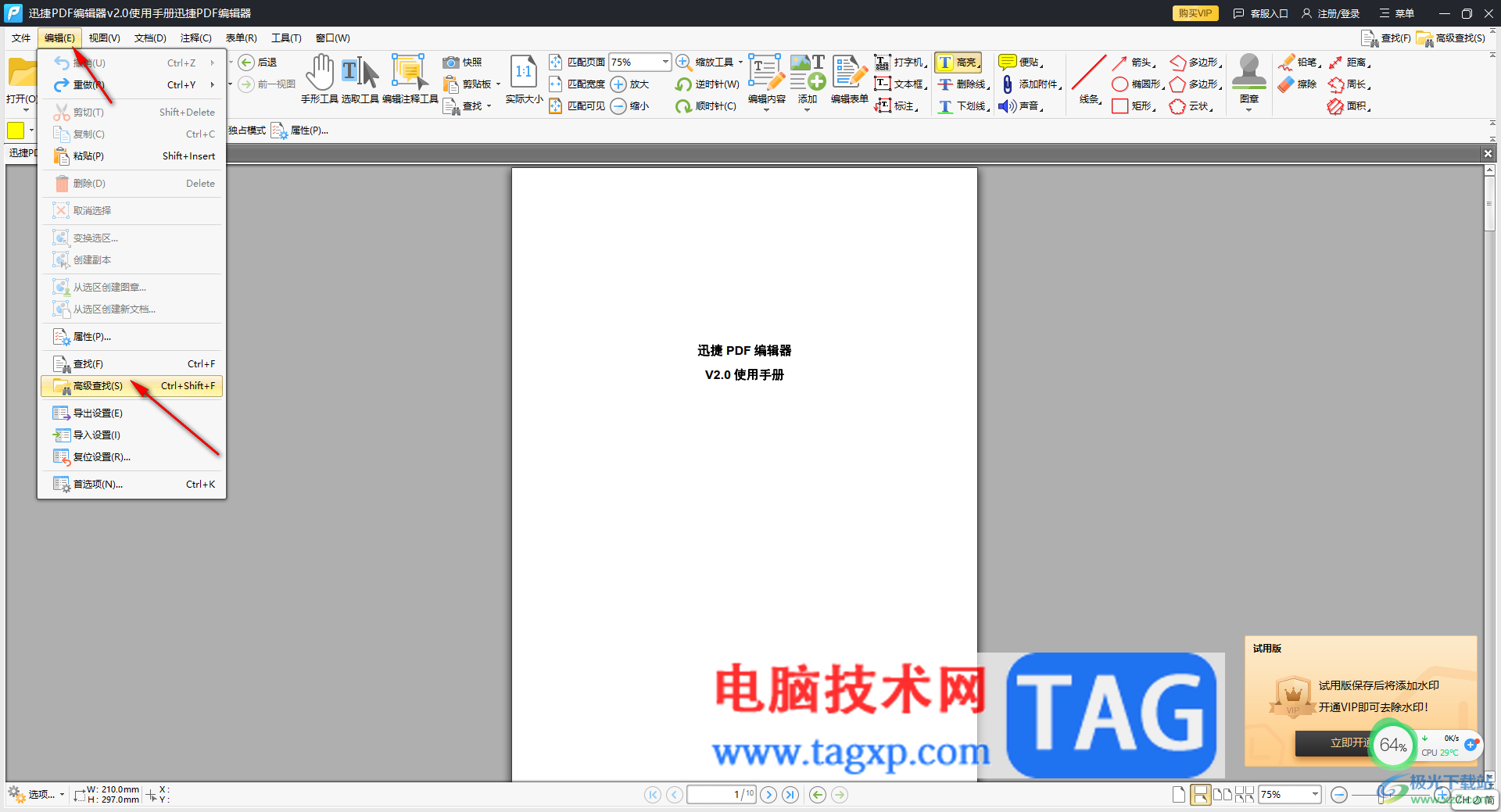
Task: Select the Rectangle tool (矩形)
Action: pos(1134,106)
